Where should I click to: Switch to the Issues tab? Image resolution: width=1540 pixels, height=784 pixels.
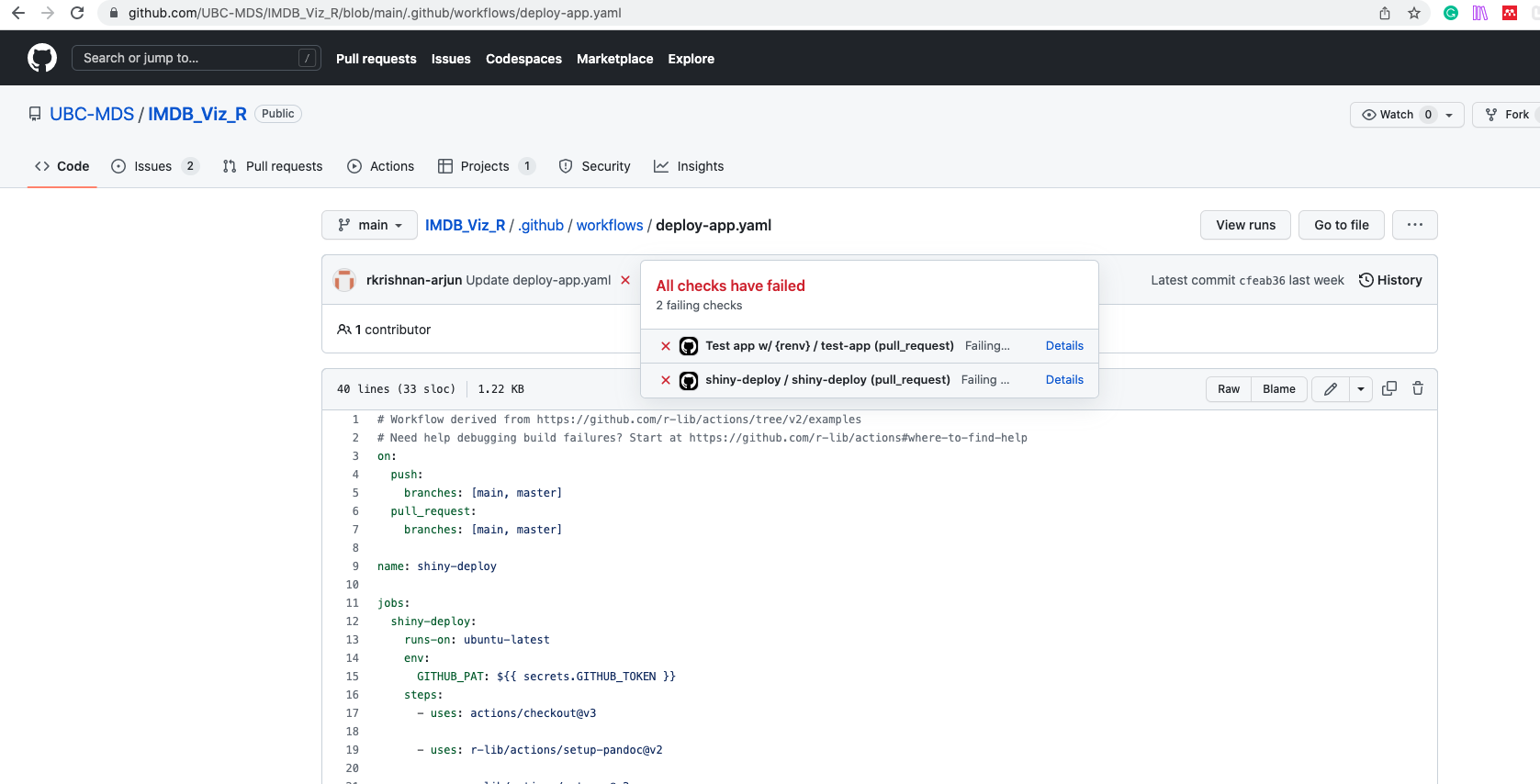pos(154,166)
